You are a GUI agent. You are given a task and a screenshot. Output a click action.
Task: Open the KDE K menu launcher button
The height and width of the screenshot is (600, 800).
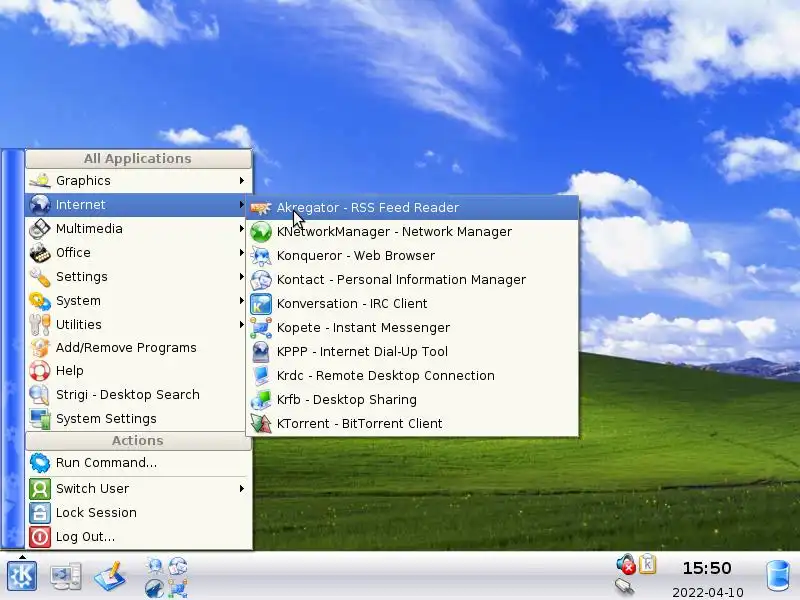21,576
